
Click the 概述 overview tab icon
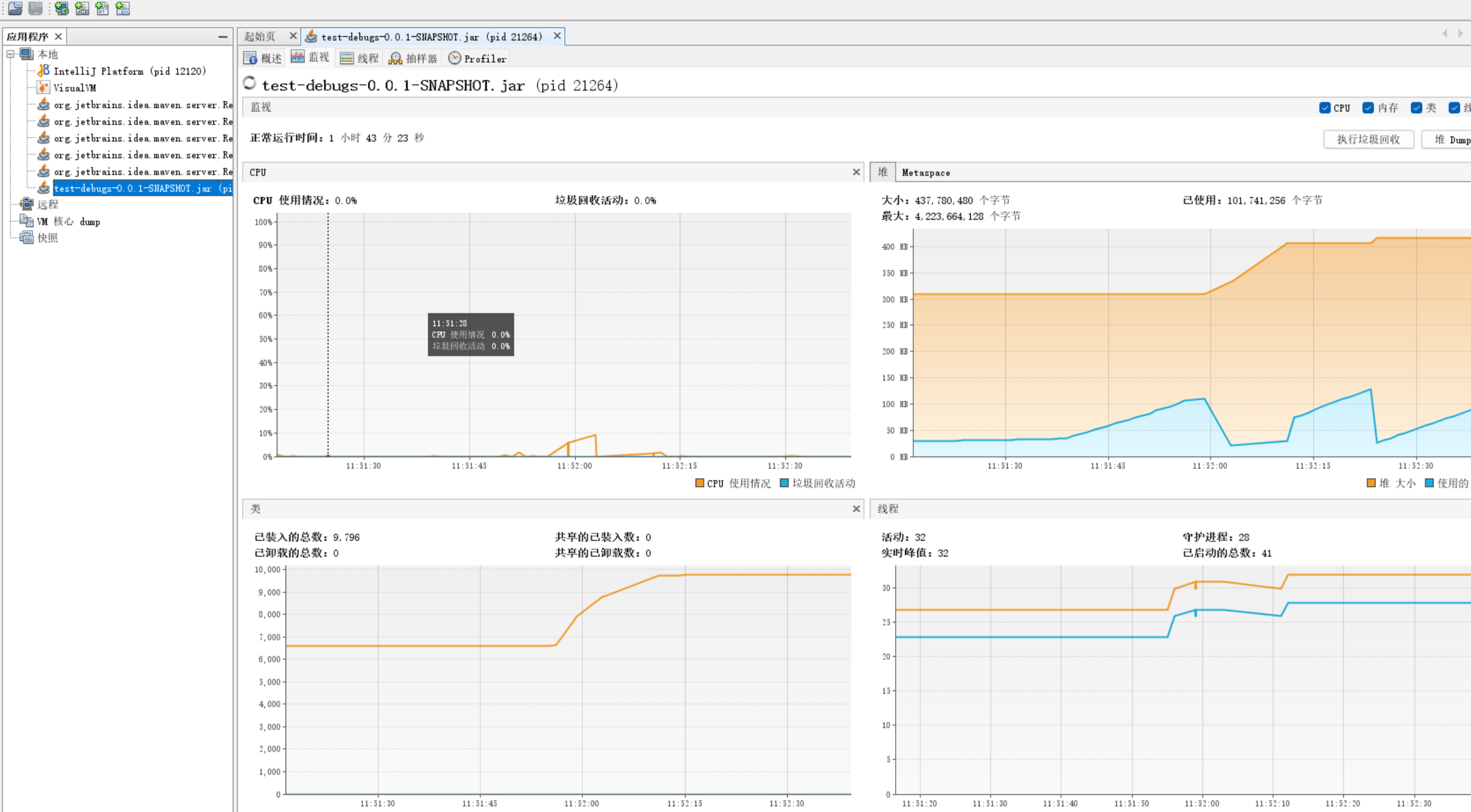250,58
